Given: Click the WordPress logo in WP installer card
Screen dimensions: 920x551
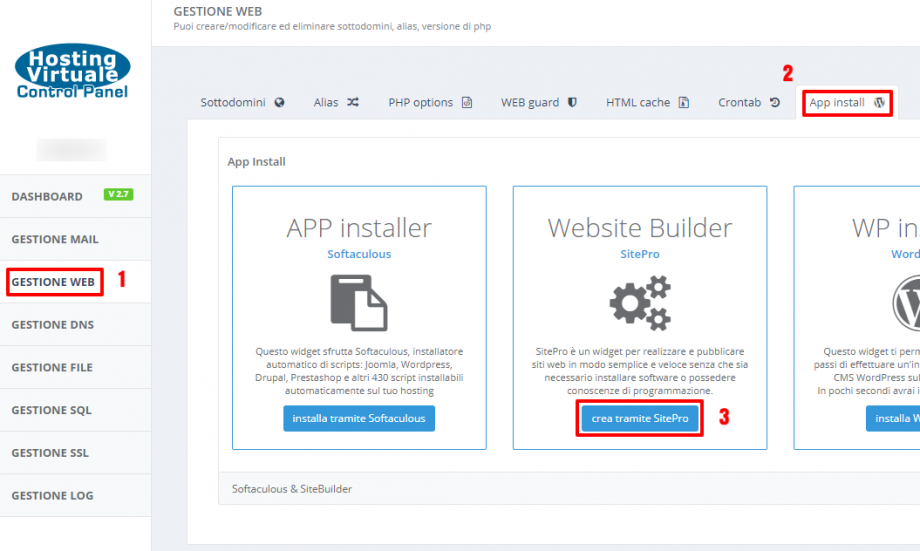Looking at the screenshot, I should (x=906, y=303).
